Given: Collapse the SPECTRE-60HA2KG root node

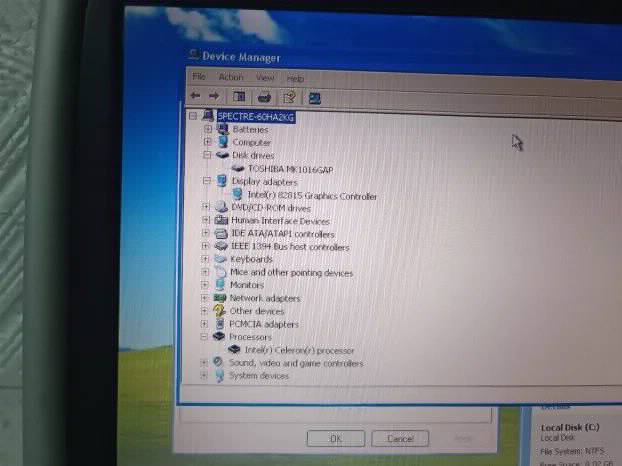Looking at the screenshot, I should 193,116.
